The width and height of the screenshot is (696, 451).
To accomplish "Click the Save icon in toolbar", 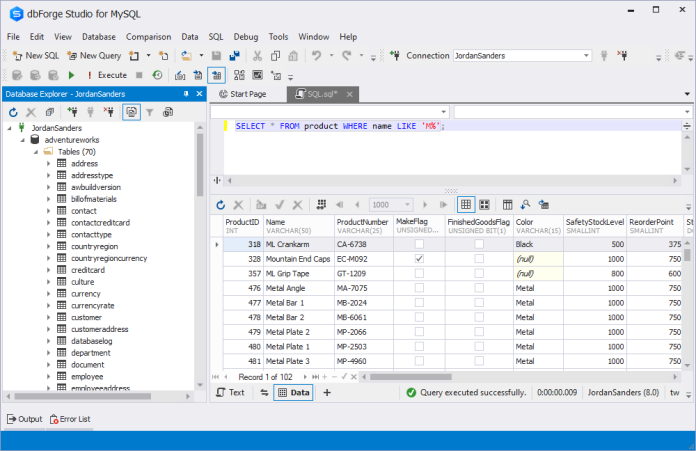I will click(216, 56).
